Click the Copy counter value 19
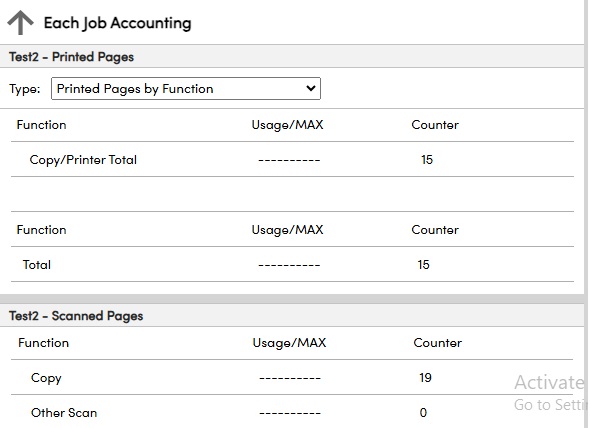 click(x=425, y=378)
